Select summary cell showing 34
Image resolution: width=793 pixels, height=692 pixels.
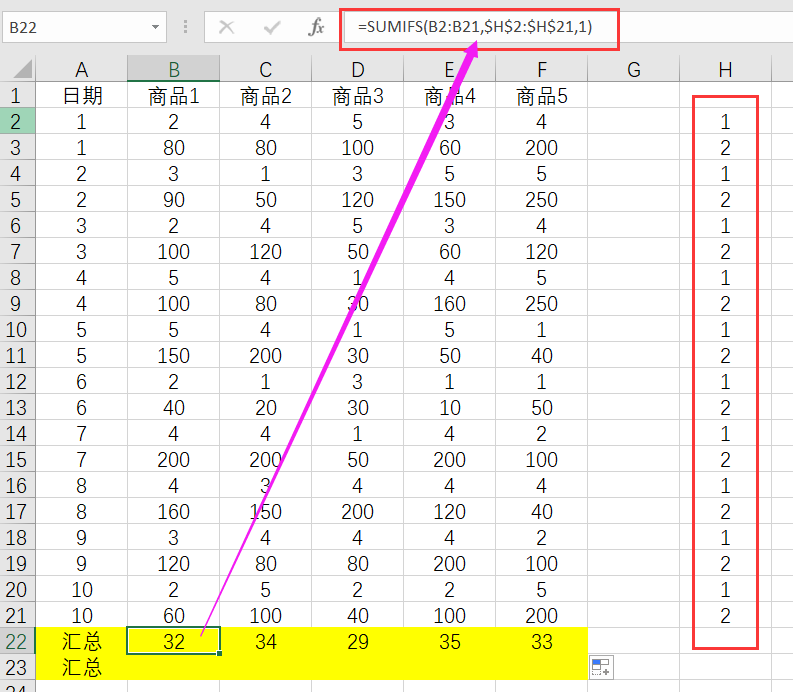point(266,641)
